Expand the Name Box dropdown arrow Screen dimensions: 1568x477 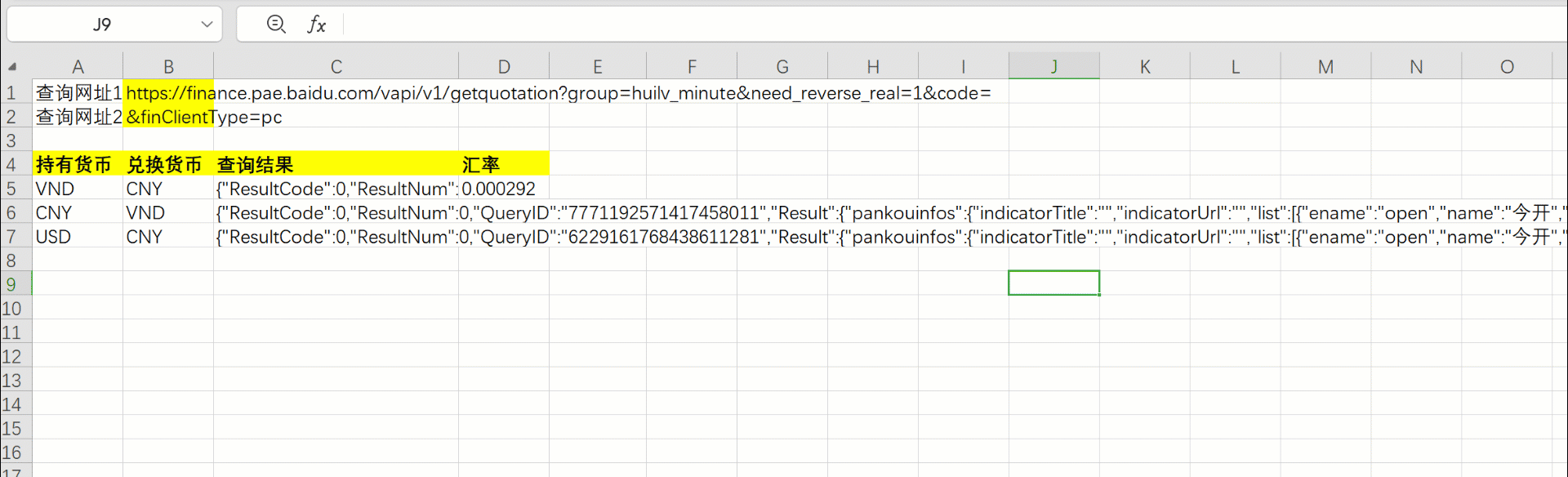tap(207, 25)
